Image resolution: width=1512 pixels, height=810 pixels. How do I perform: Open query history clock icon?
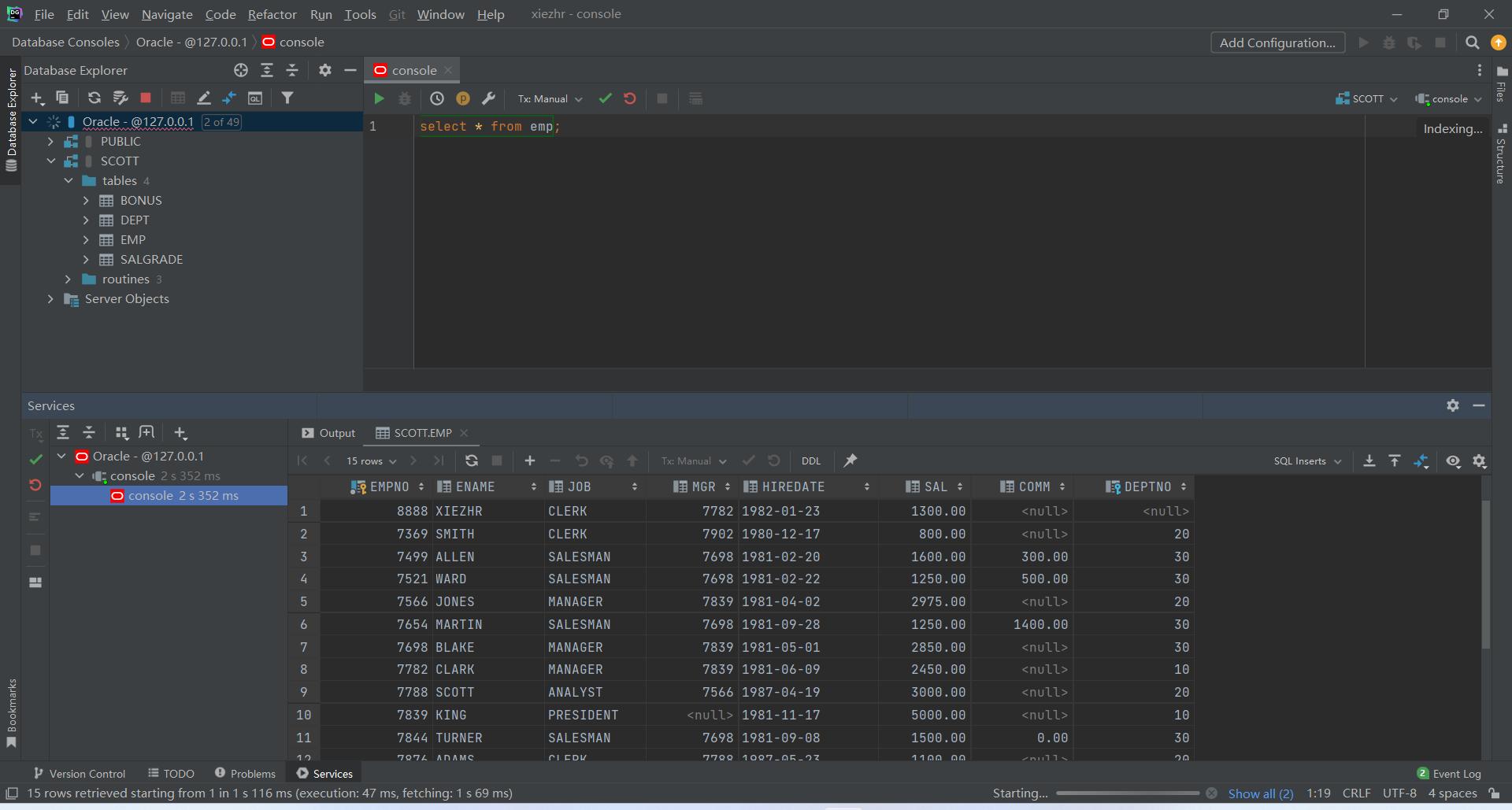[x=437, y=98]
